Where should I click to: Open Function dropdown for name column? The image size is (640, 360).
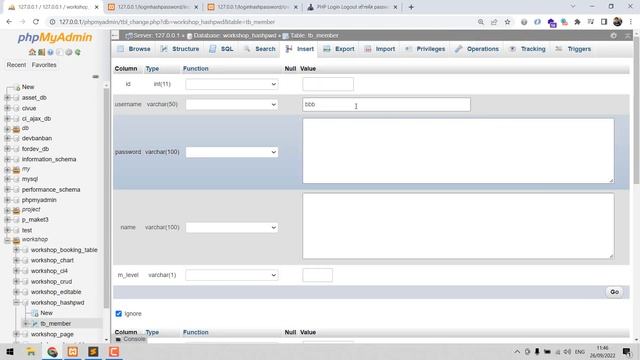[232, 227]
